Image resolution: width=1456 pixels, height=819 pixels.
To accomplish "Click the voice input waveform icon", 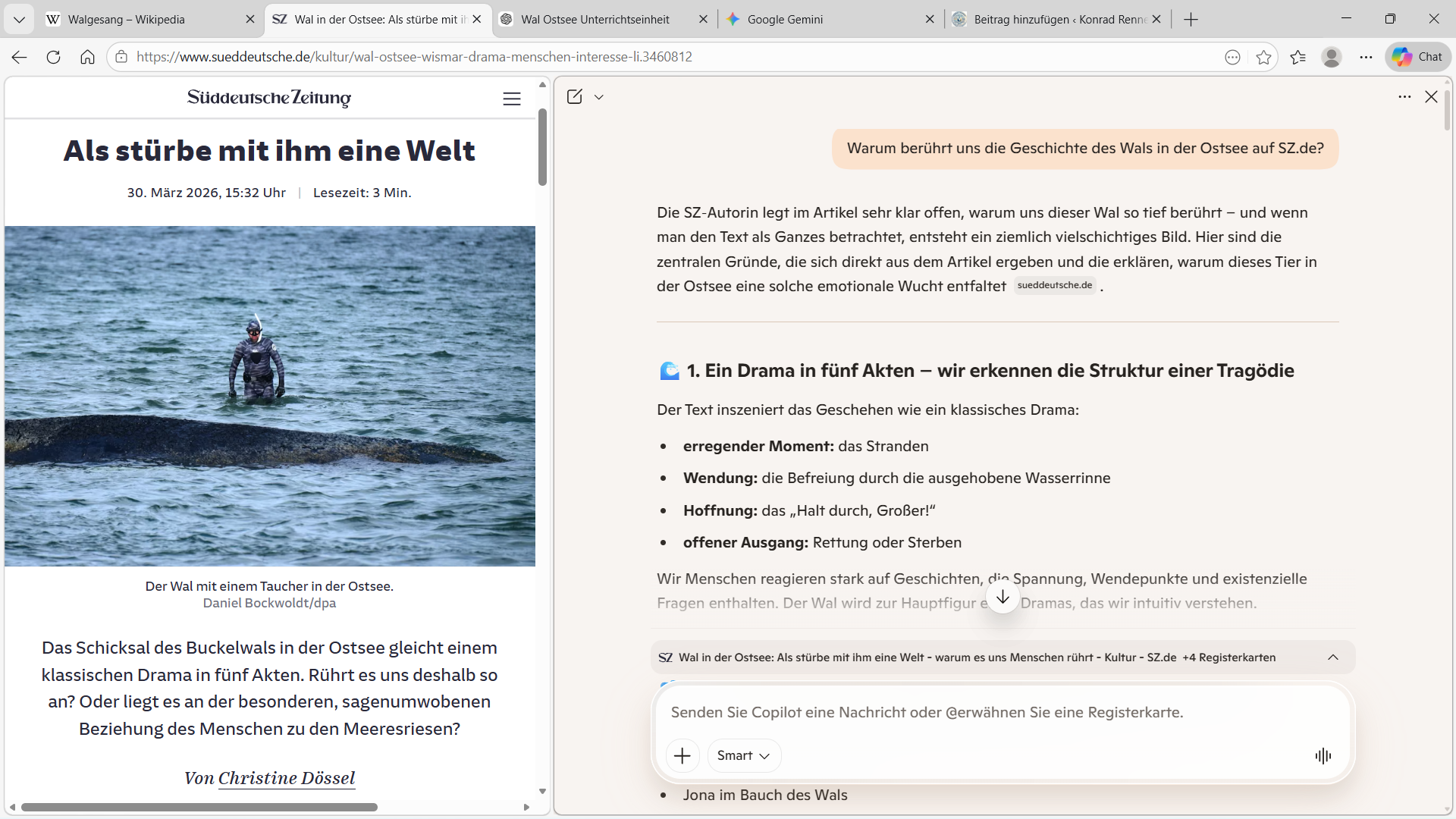I will click(x=1323, y=755).
